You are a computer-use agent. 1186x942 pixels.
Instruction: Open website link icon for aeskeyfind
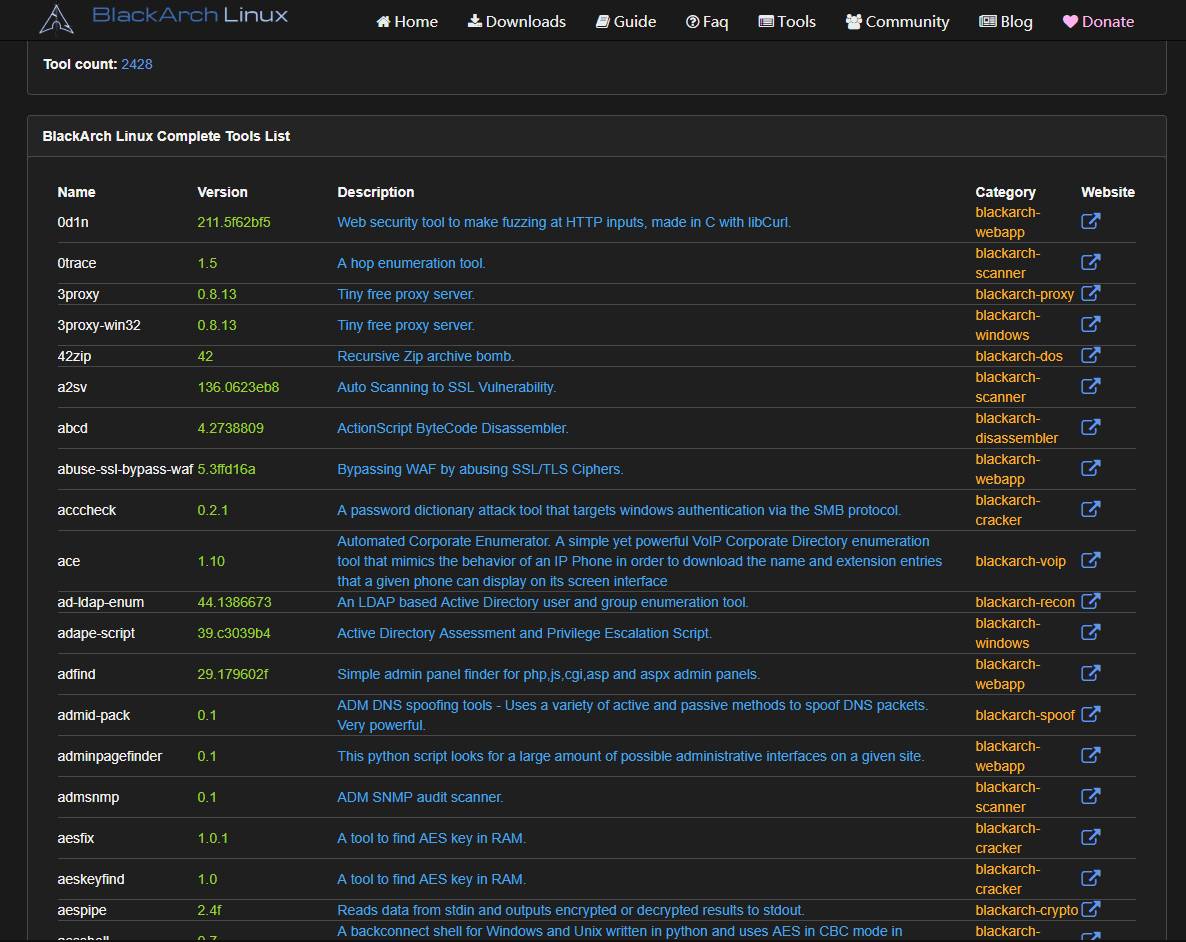[1090, 878]
